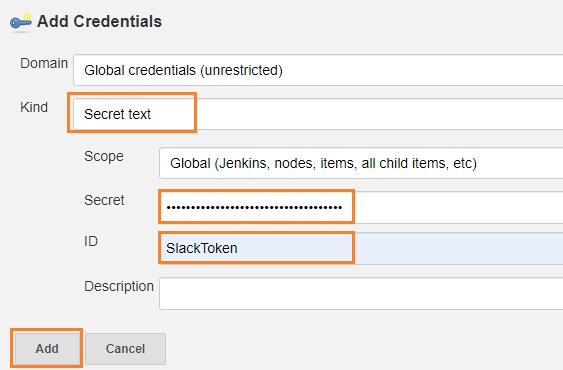
Task: Focus the Secret password field
Action: pos(361,207)
